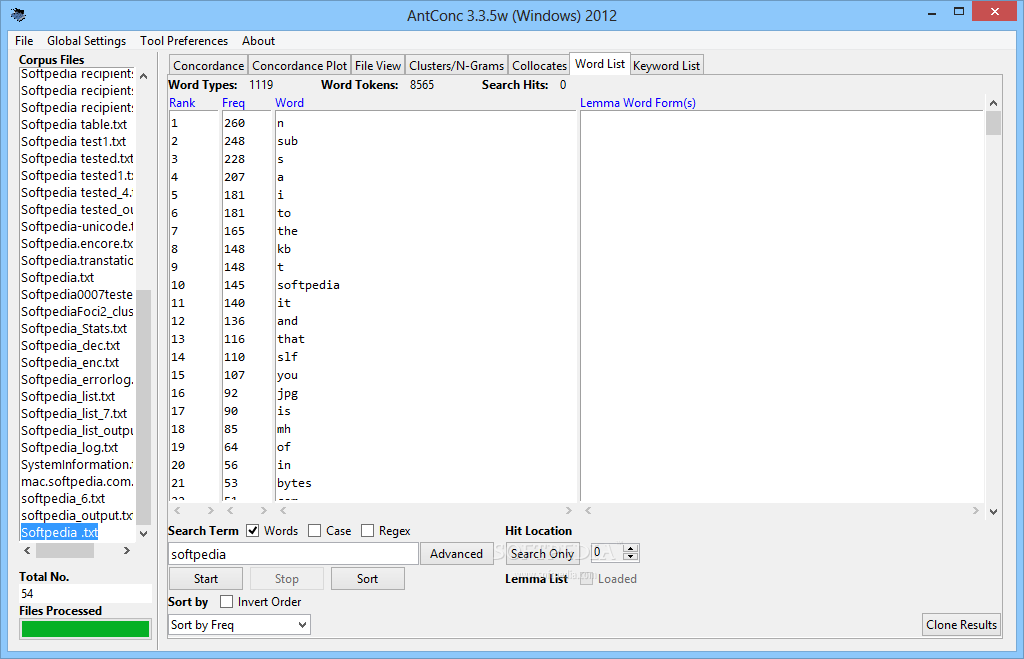Open Global Settings menu

(x=86, y=40)
